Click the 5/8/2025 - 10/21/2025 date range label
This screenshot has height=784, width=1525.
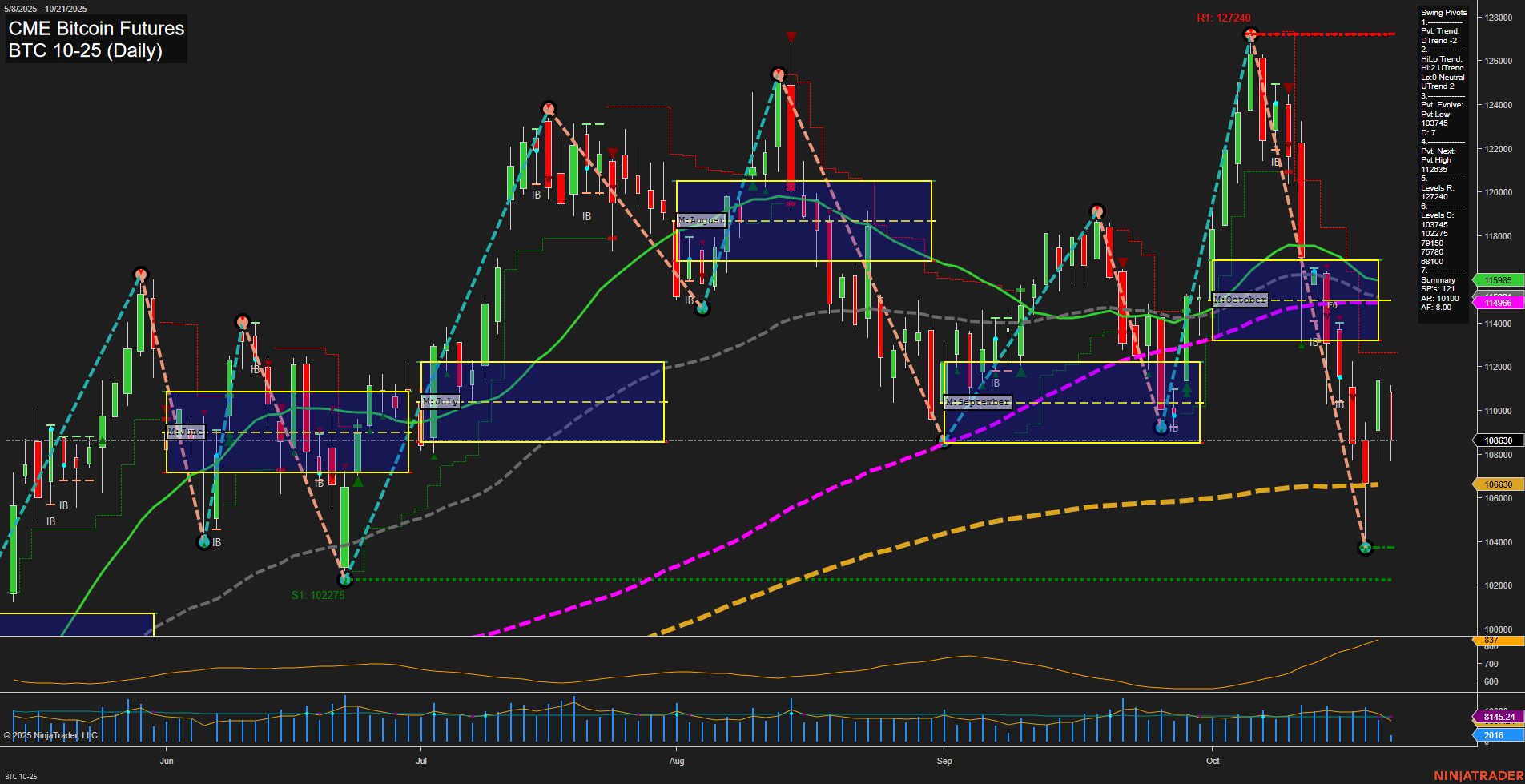point(45,9)
